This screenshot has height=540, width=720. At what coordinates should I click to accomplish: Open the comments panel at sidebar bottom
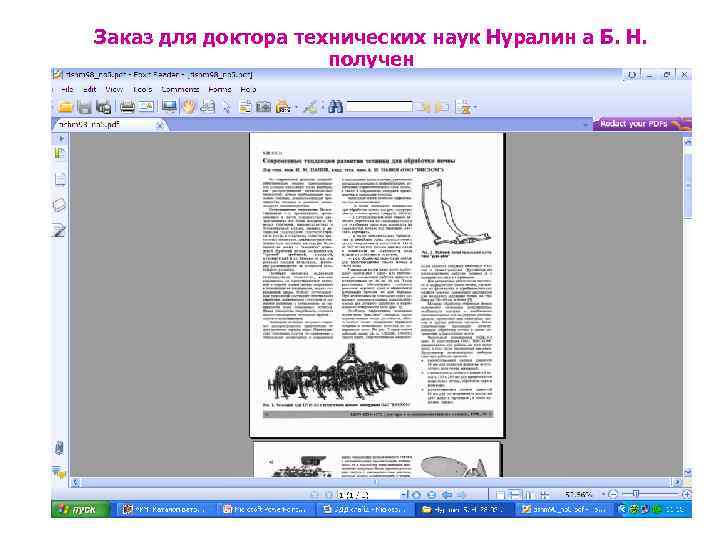click(x=59, y=471)
